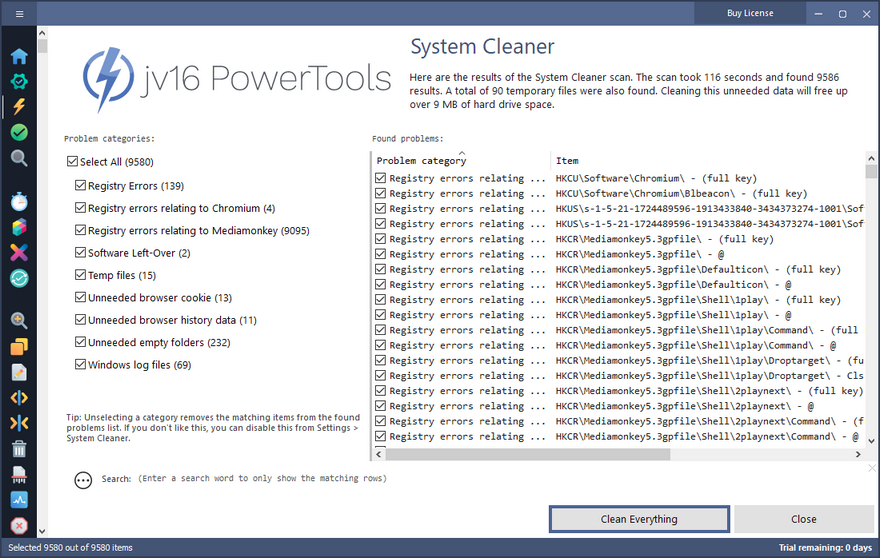This screenshot has width=880, height=558.
Task: Uncheck the HKCU\Software\Chromium\Blbeacon\ row
Action: coord(381,193)
